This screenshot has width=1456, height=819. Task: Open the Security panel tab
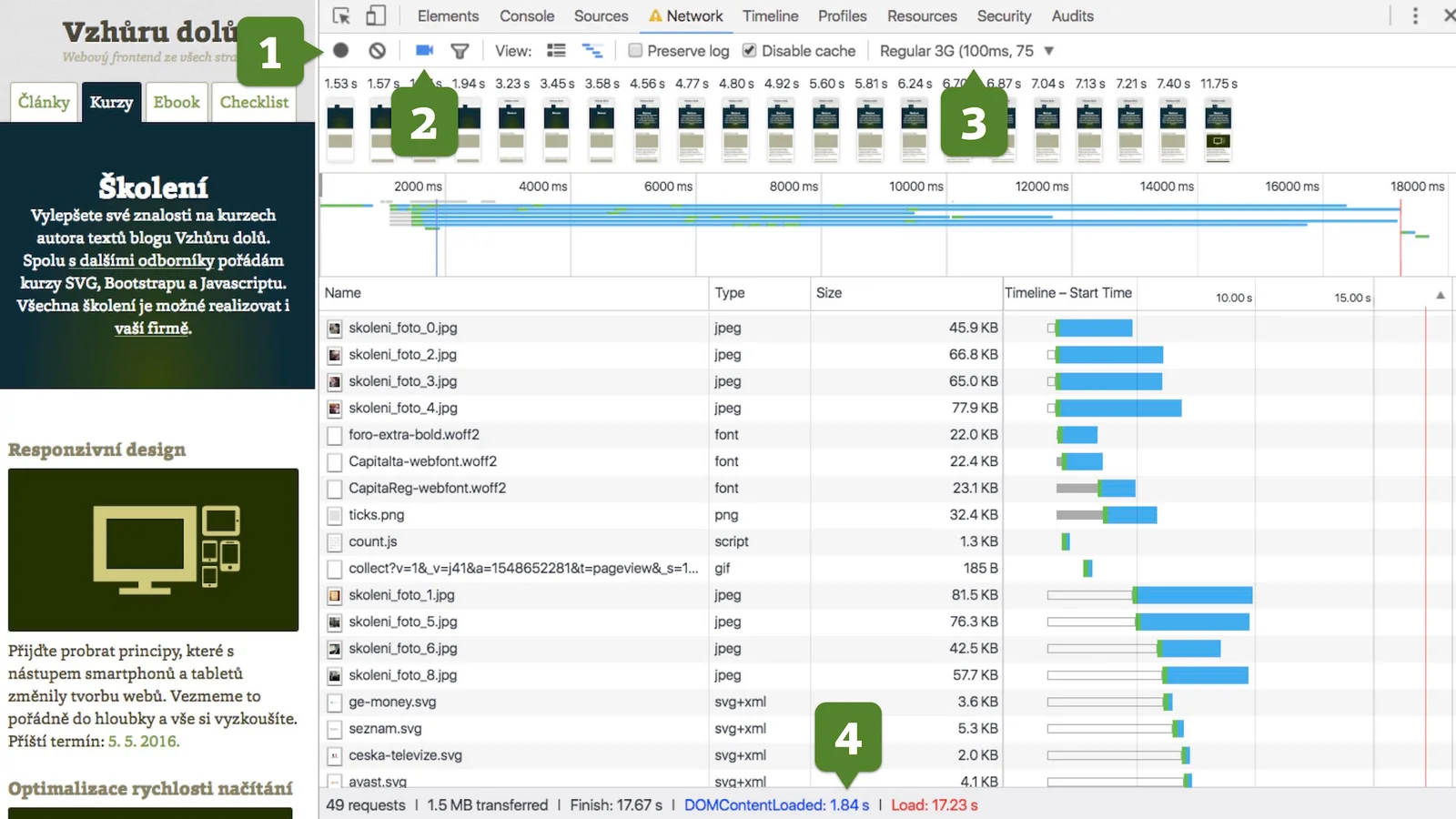(x=1004, y=15)
